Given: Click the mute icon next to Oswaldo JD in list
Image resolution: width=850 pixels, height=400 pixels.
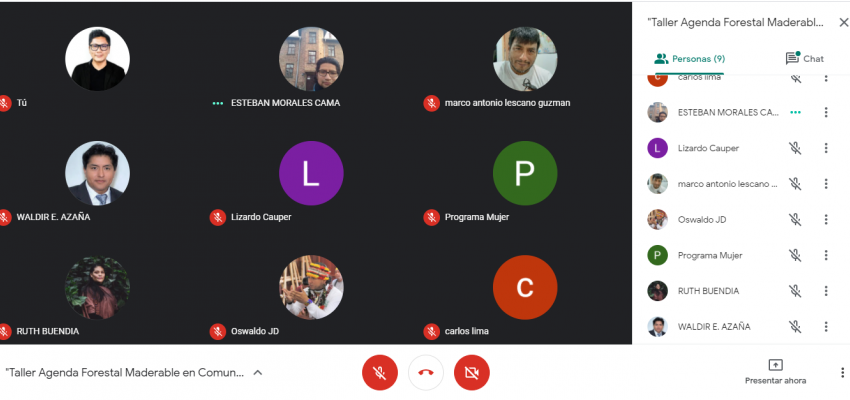Looking at the screenshot, I should click(795, 220).
